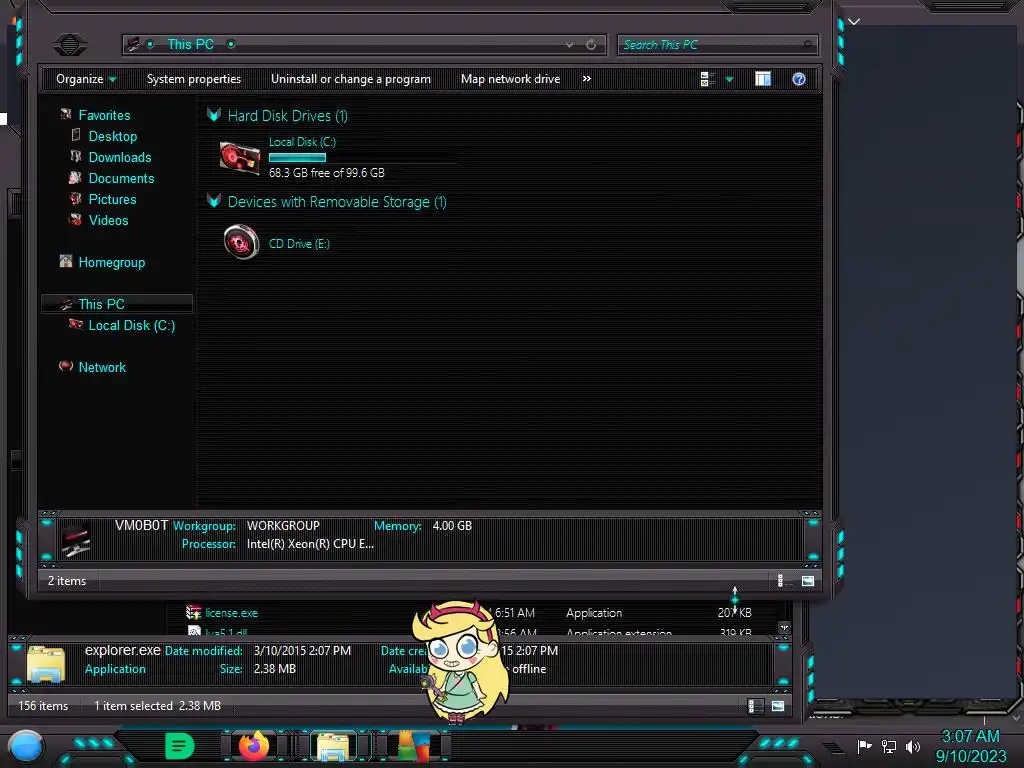Switch This PC window to large icons view
This screenshot has width=1024, height=768.
[x=808, y=581]
